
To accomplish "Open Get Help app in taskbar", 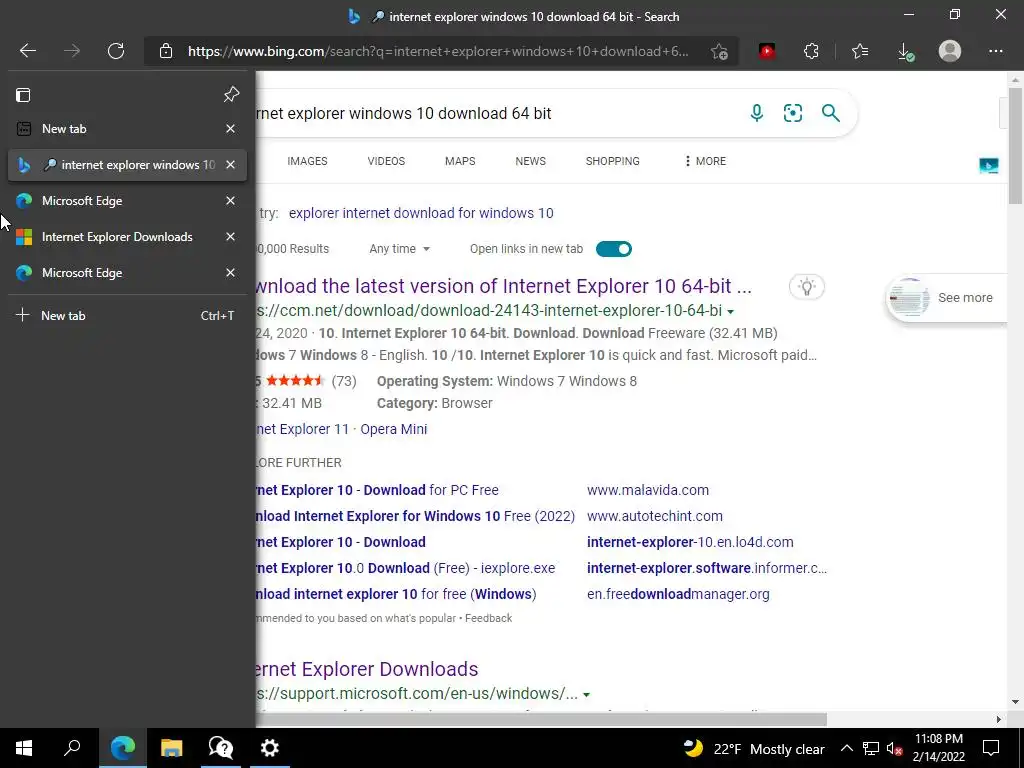I will click(221, 748).
